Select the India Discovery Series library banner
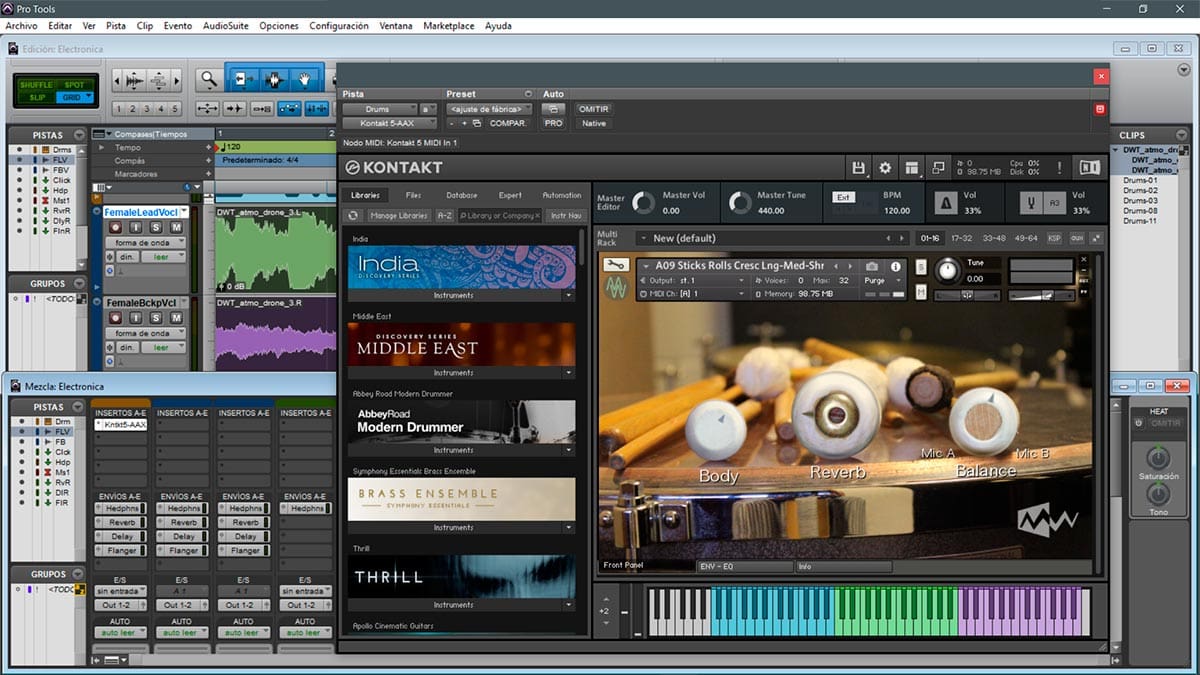The height and width of the screenshot is (675, 1200). tap(461, 267)
